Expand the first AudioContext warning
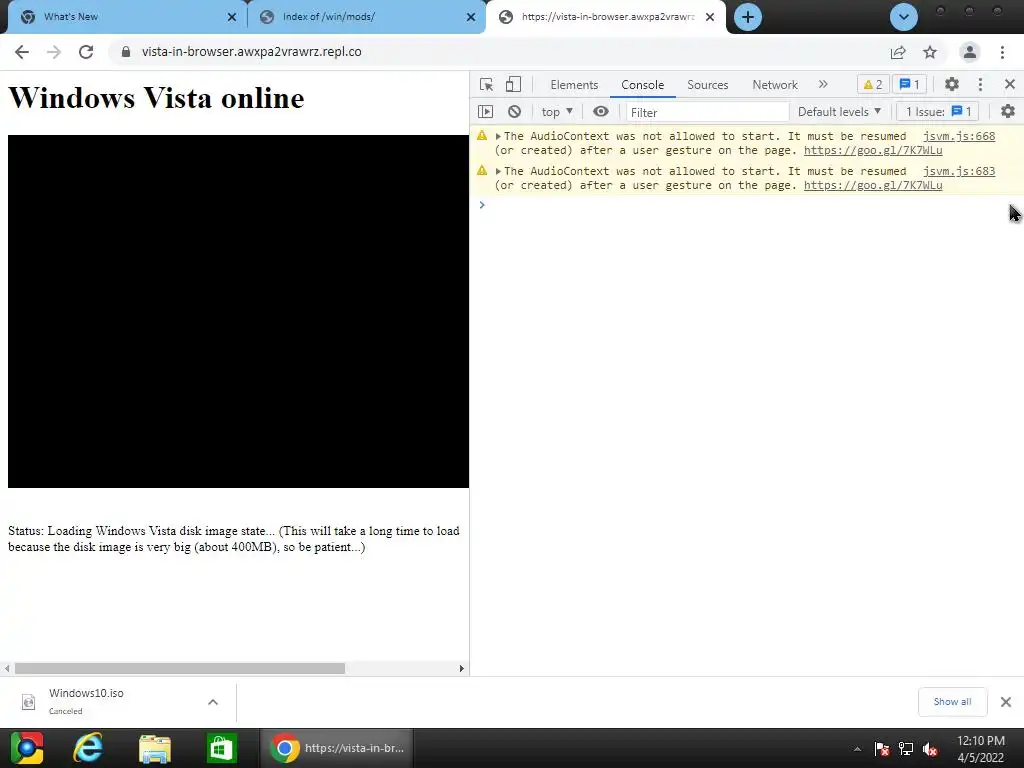 click(x=498, y=136)
